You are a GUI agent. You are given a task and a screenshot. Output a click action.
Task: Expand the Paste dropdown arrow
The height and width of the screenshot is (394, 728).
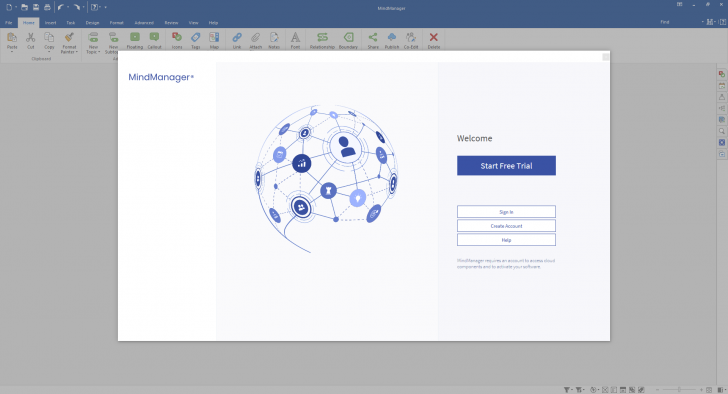12,52
